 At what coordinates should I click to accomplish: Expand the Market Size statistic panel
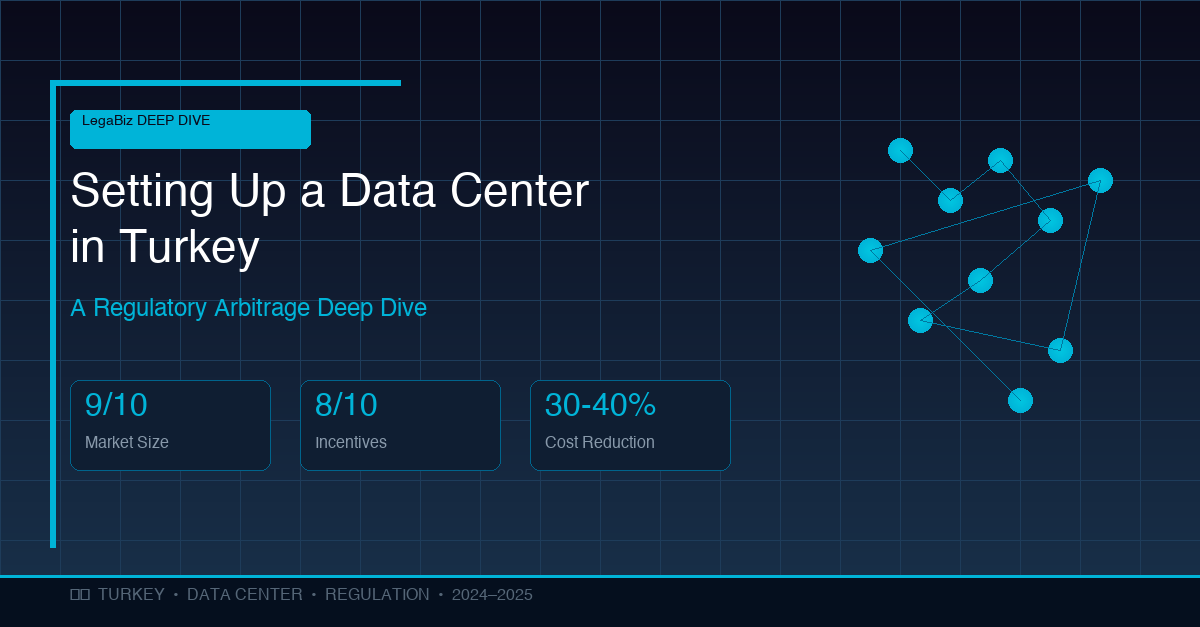pos(170,424)
